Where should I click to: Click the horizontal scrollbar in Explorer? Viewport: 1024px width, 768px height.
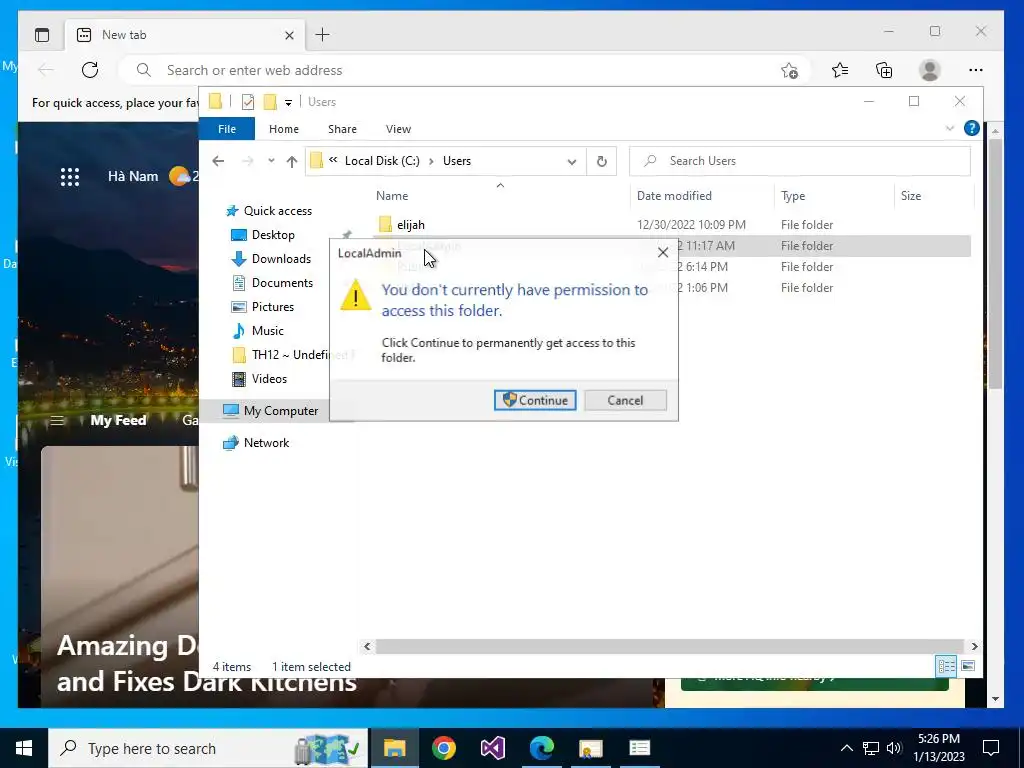point(669,647)
